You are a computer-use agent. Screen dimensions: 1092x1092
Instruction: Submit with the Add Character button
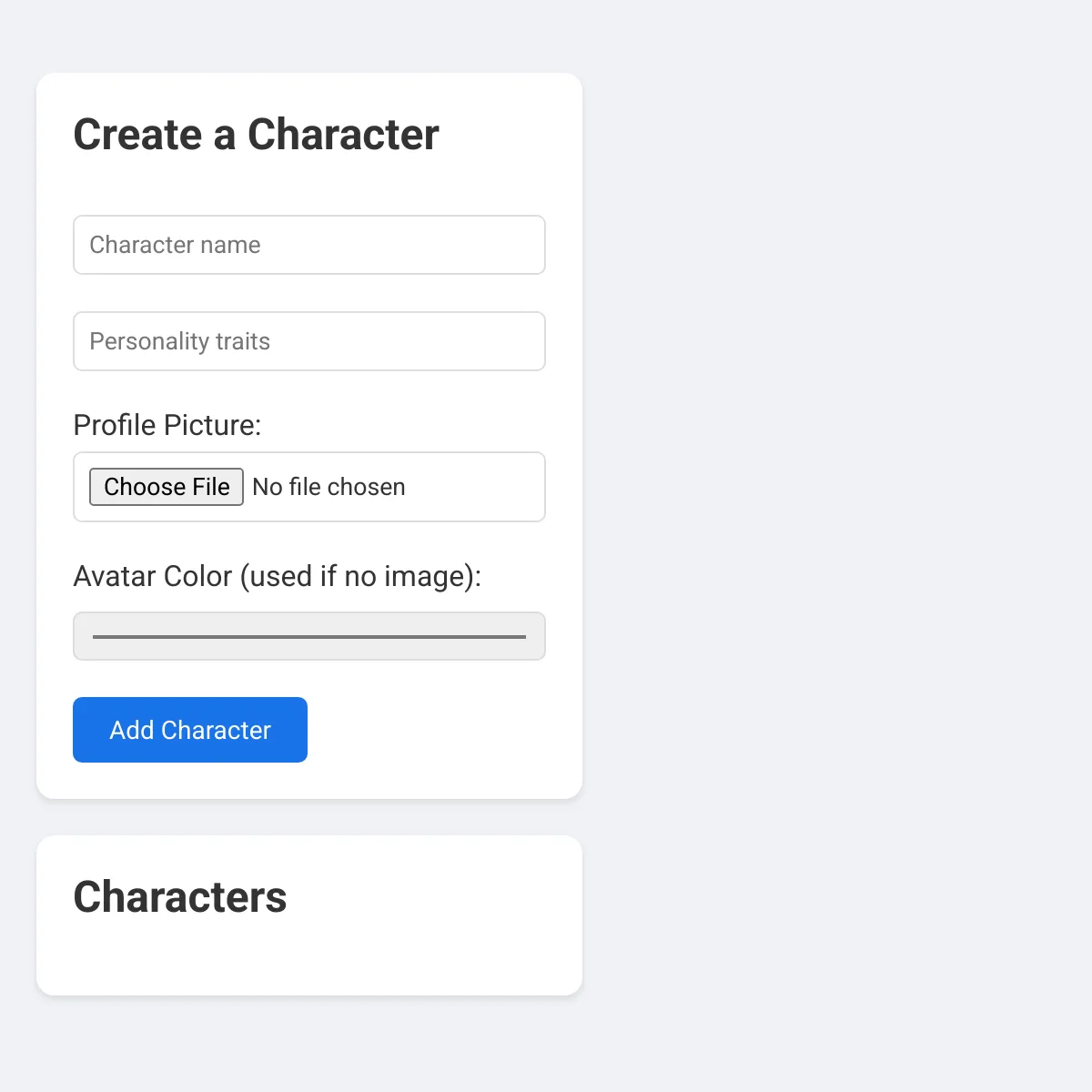click(190, 730)
